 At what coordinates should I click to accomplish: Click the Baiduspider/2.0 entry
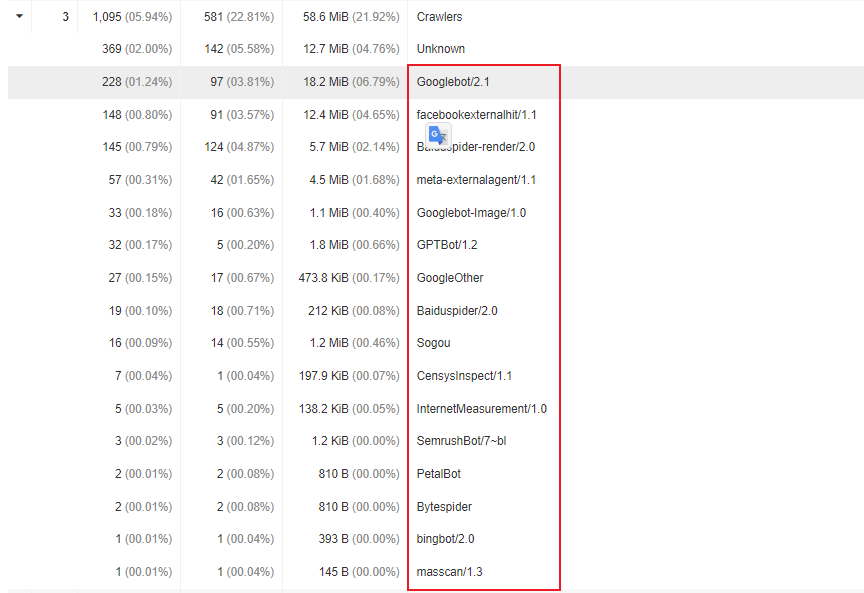tap(457, 311)
